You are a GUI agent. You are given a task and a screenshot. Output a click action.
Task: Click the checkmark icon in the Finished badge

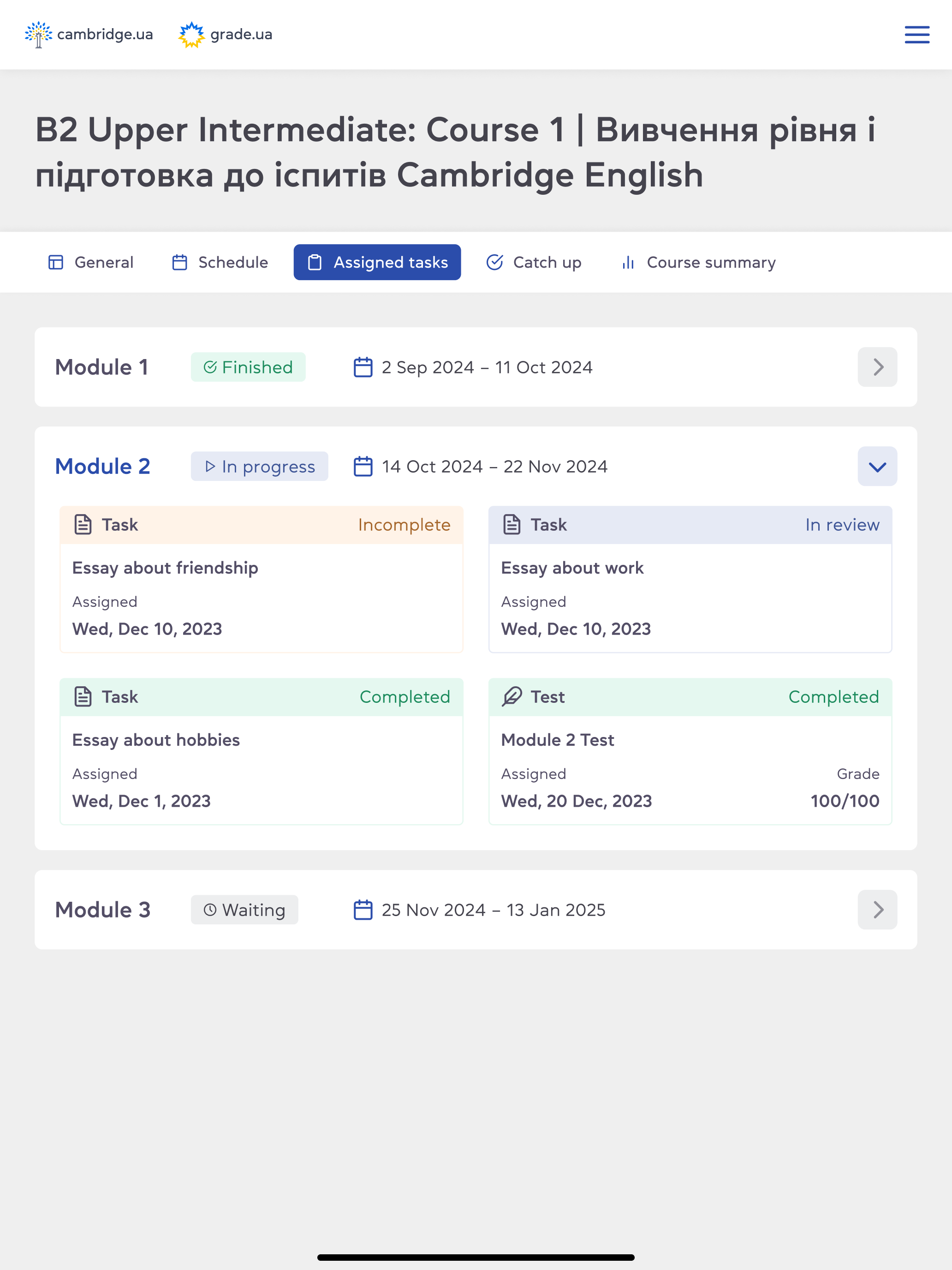click(x=210, y=367)
